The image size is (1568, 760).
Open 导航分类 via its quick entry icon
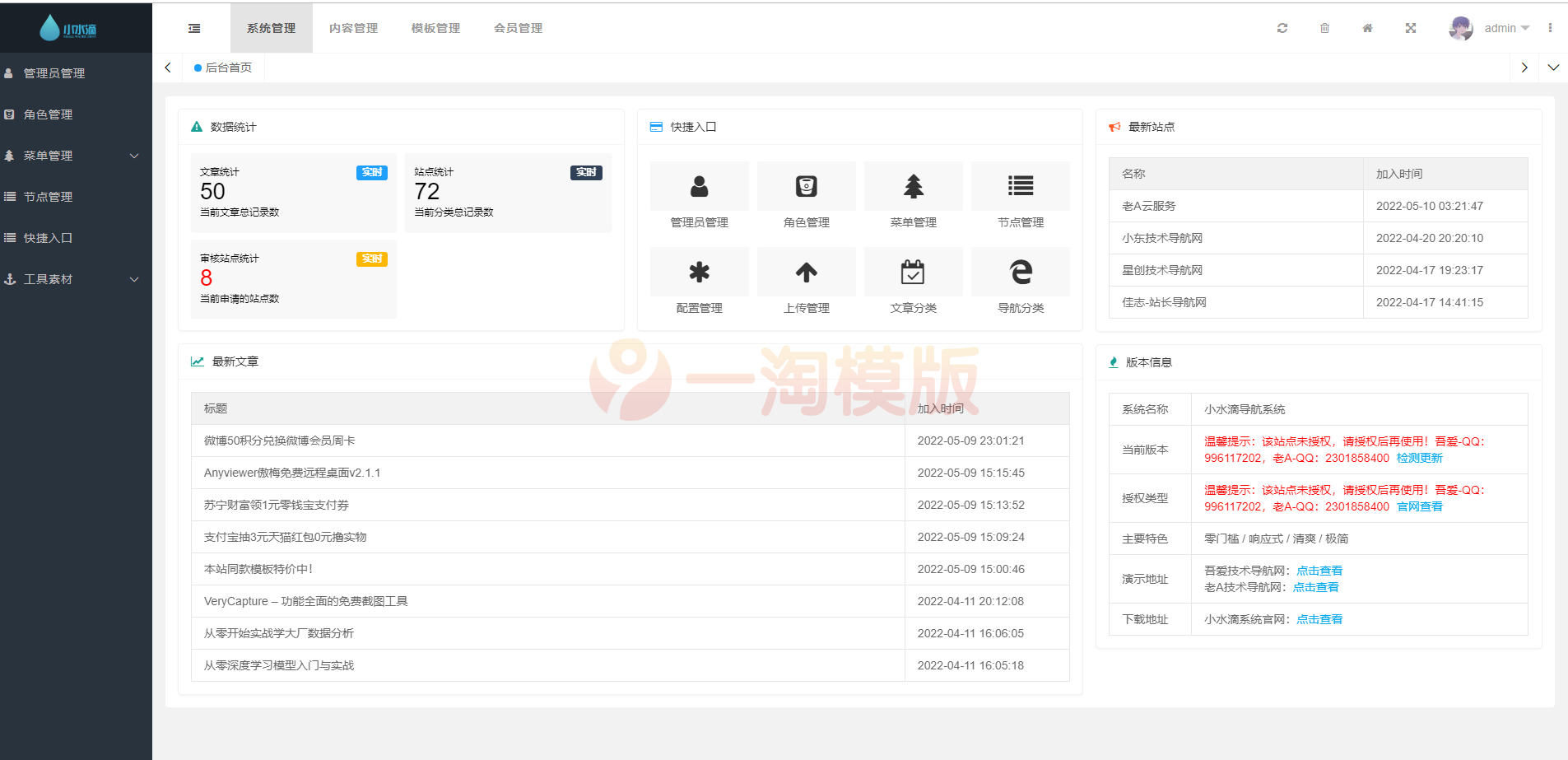[x=1020, y=272]
